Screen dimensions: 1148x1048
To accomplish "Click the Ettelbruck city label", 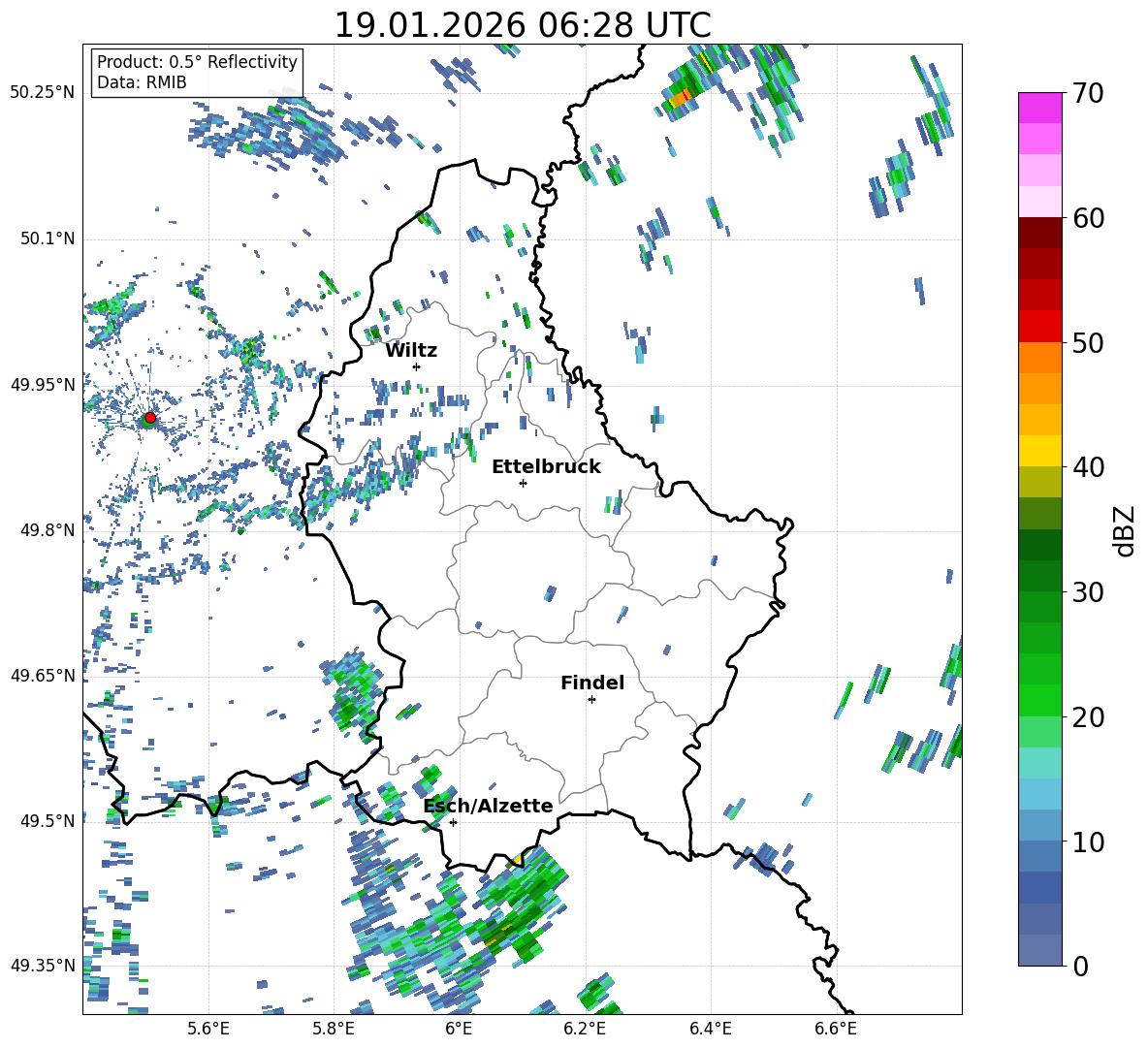I will point(546,467).
